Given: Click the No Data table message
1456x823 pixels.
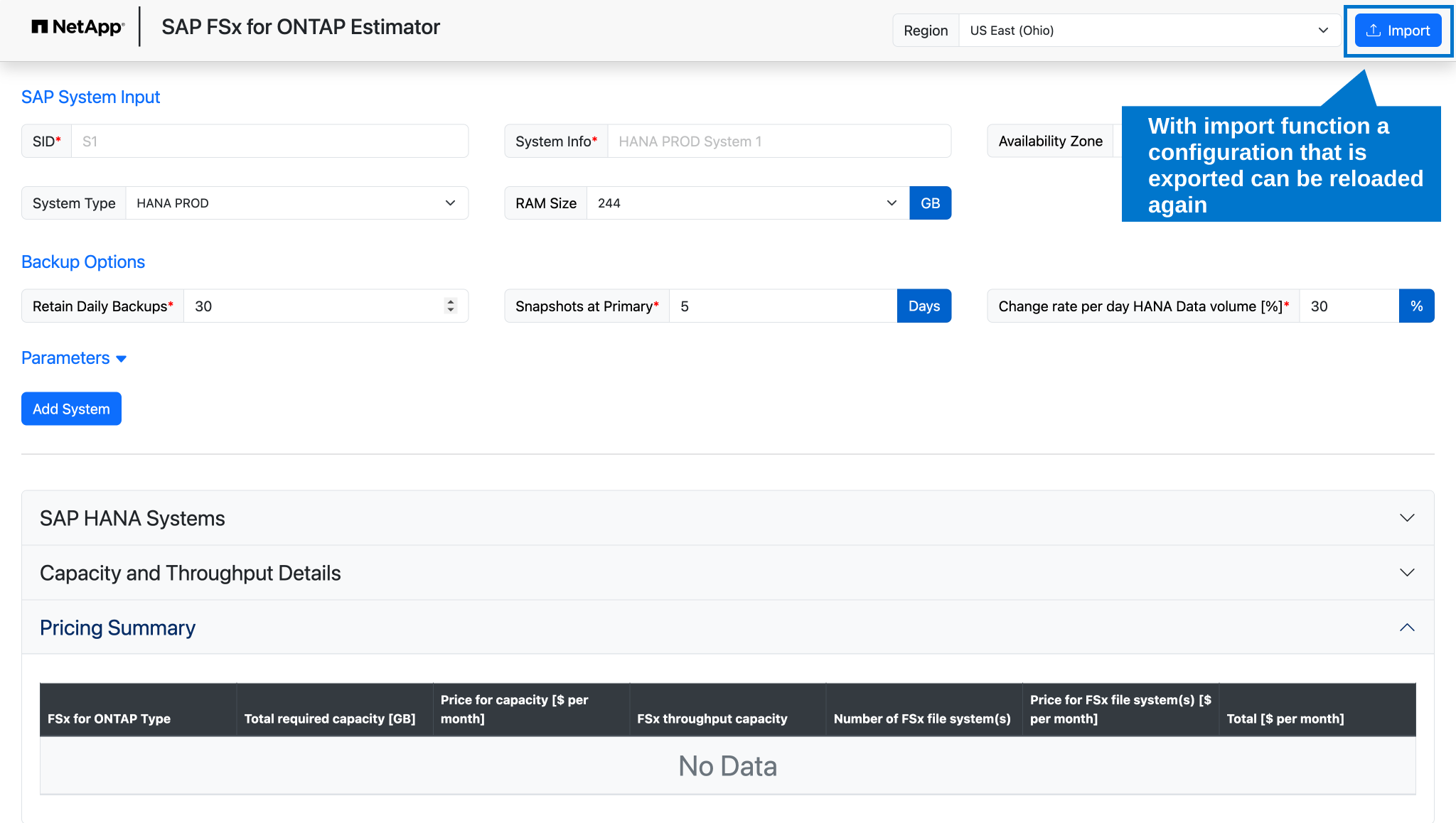Looking at the screenshot, I should (727, 766).
